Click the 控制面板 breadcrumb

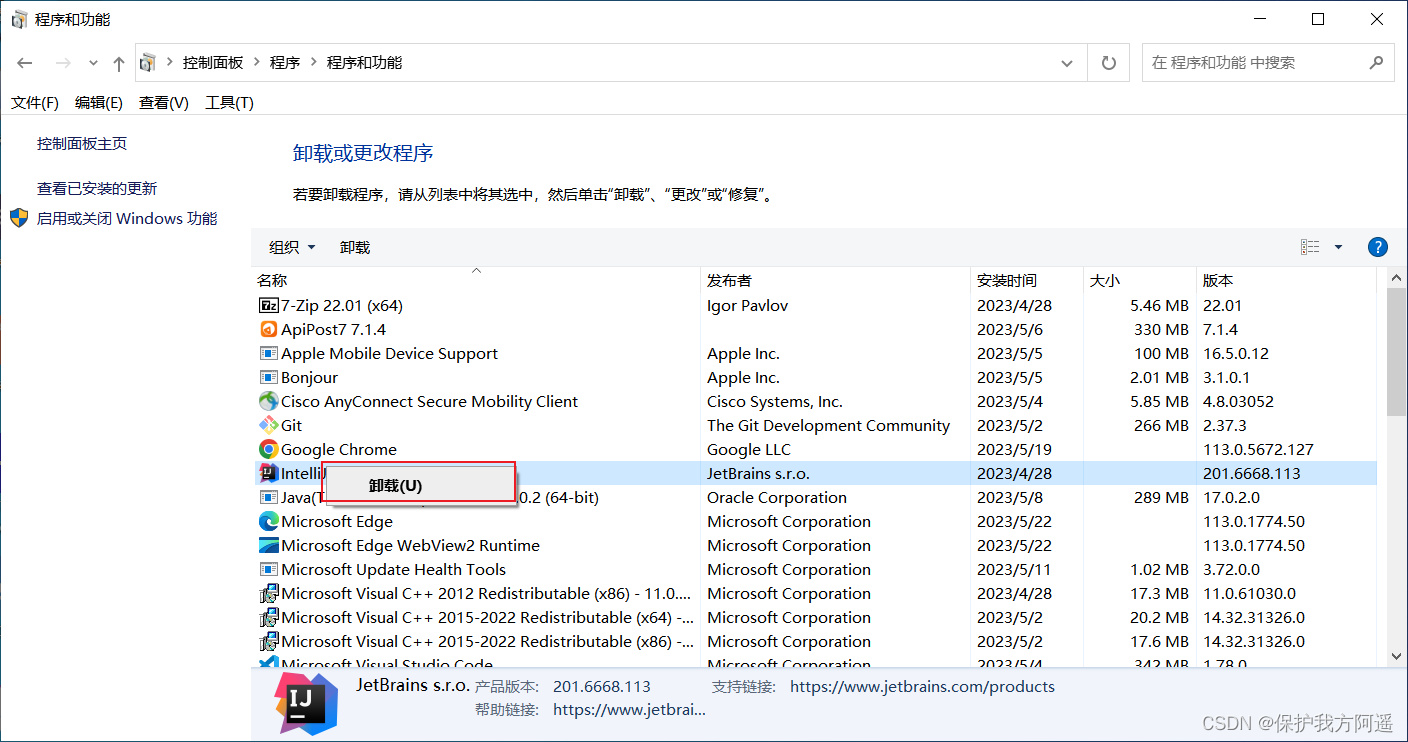coord(213,63)
